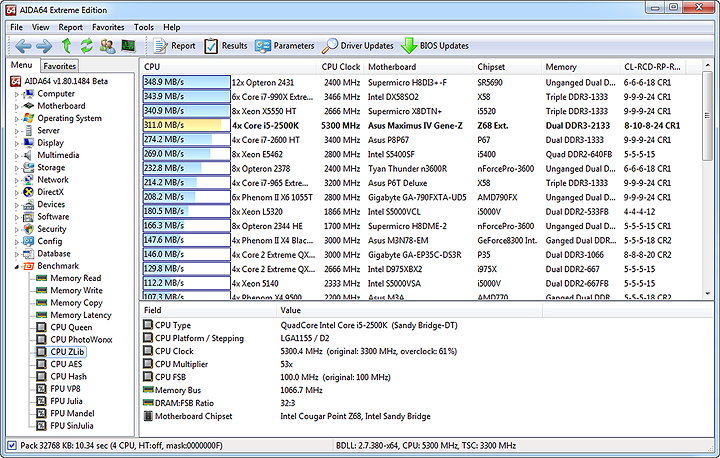This screenshot has height=458, width=720.
Task: Select FPU VP8 benchmark icon
Action: point(41,389)
